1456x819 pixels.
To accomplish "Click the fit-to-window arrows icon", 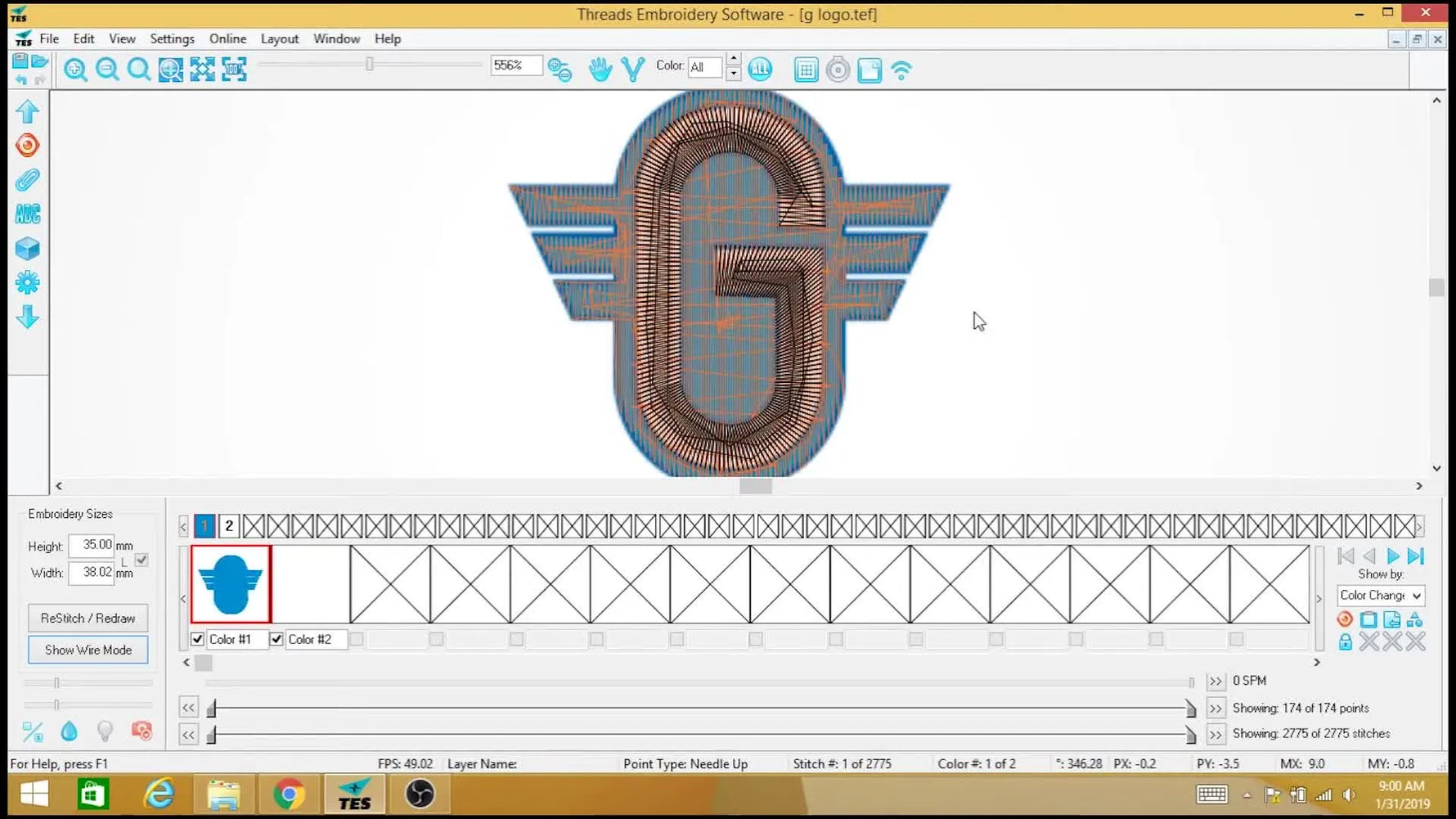I will [202, 70].
